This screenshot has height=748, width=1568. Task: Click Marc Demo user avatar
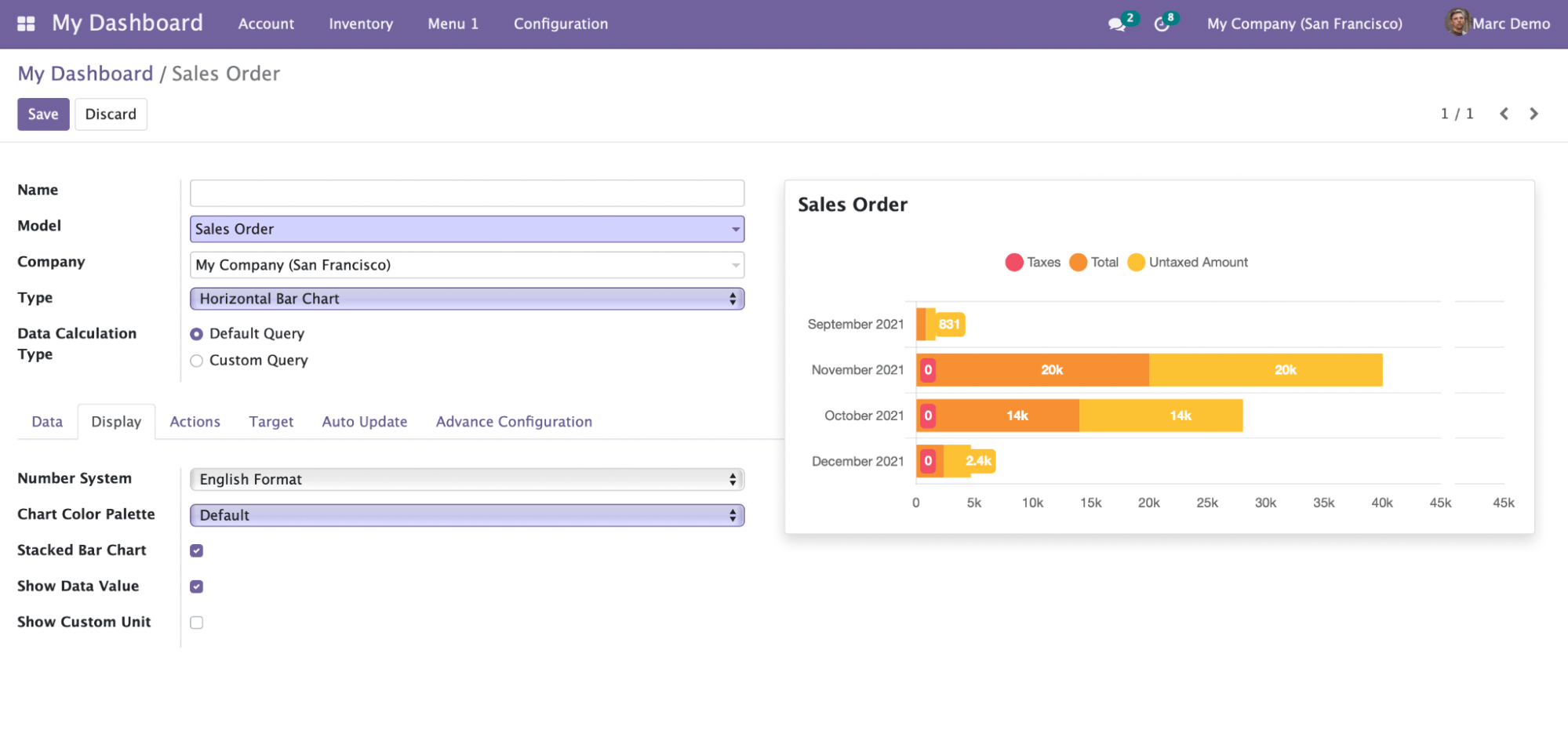click(x=1457, y=23)
